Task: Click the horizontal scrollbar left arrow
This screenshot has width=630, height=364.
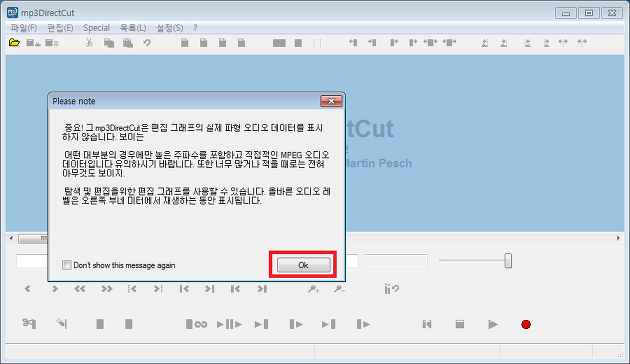Action: 11,238
